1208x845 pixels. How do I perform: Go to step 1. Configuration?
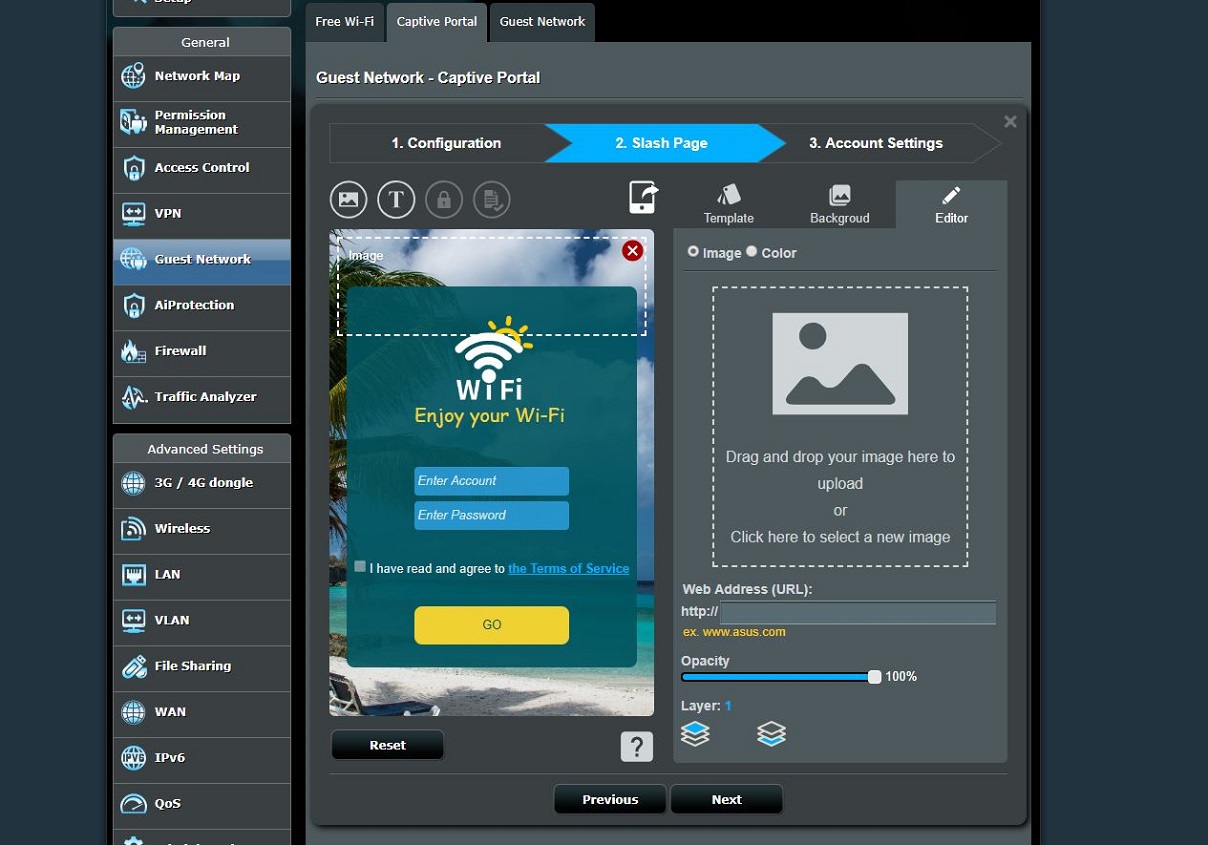446,143
